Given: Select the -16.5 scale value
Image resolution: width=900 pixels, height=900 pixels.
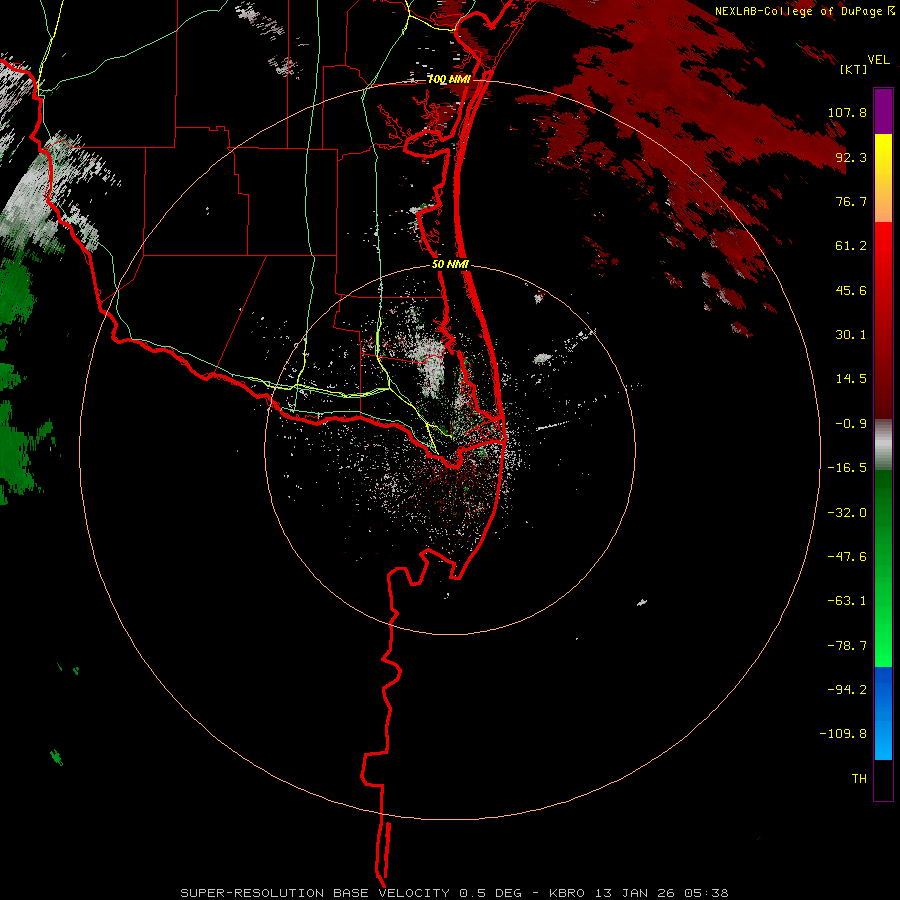Looking at the screenshot, I should click(847, 468).
